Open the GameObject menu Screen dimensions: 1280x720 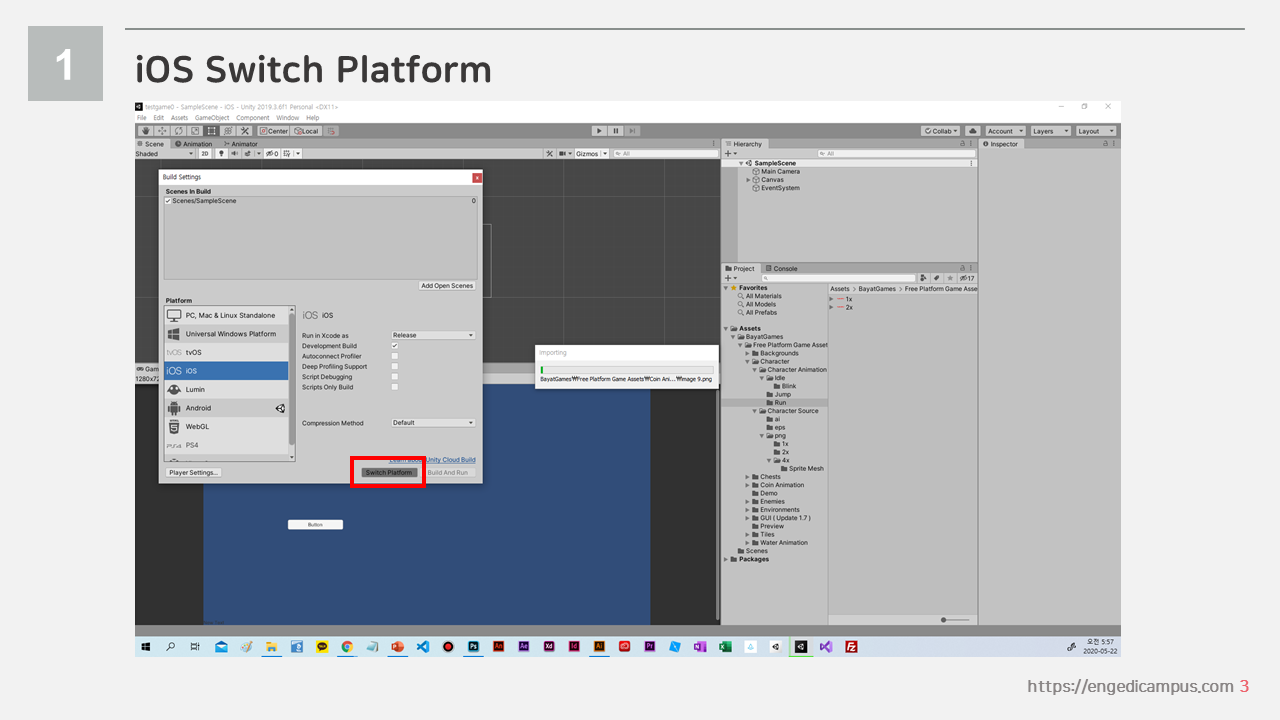[212, 118]
